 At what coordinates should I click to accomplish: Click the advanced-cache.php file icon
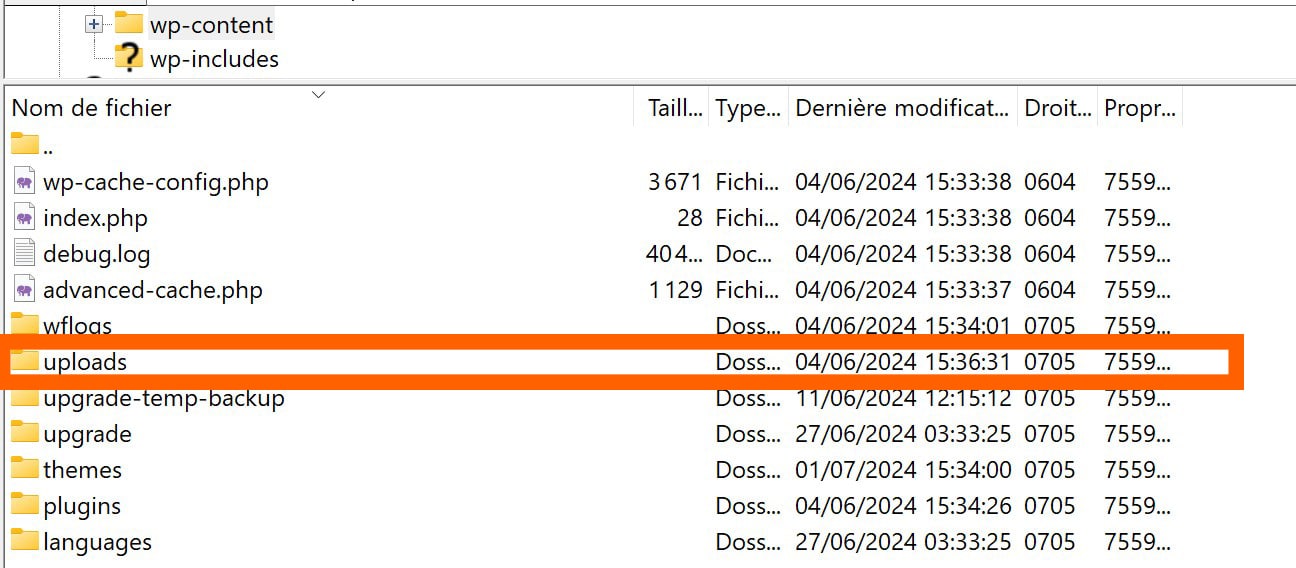[25, 290]
